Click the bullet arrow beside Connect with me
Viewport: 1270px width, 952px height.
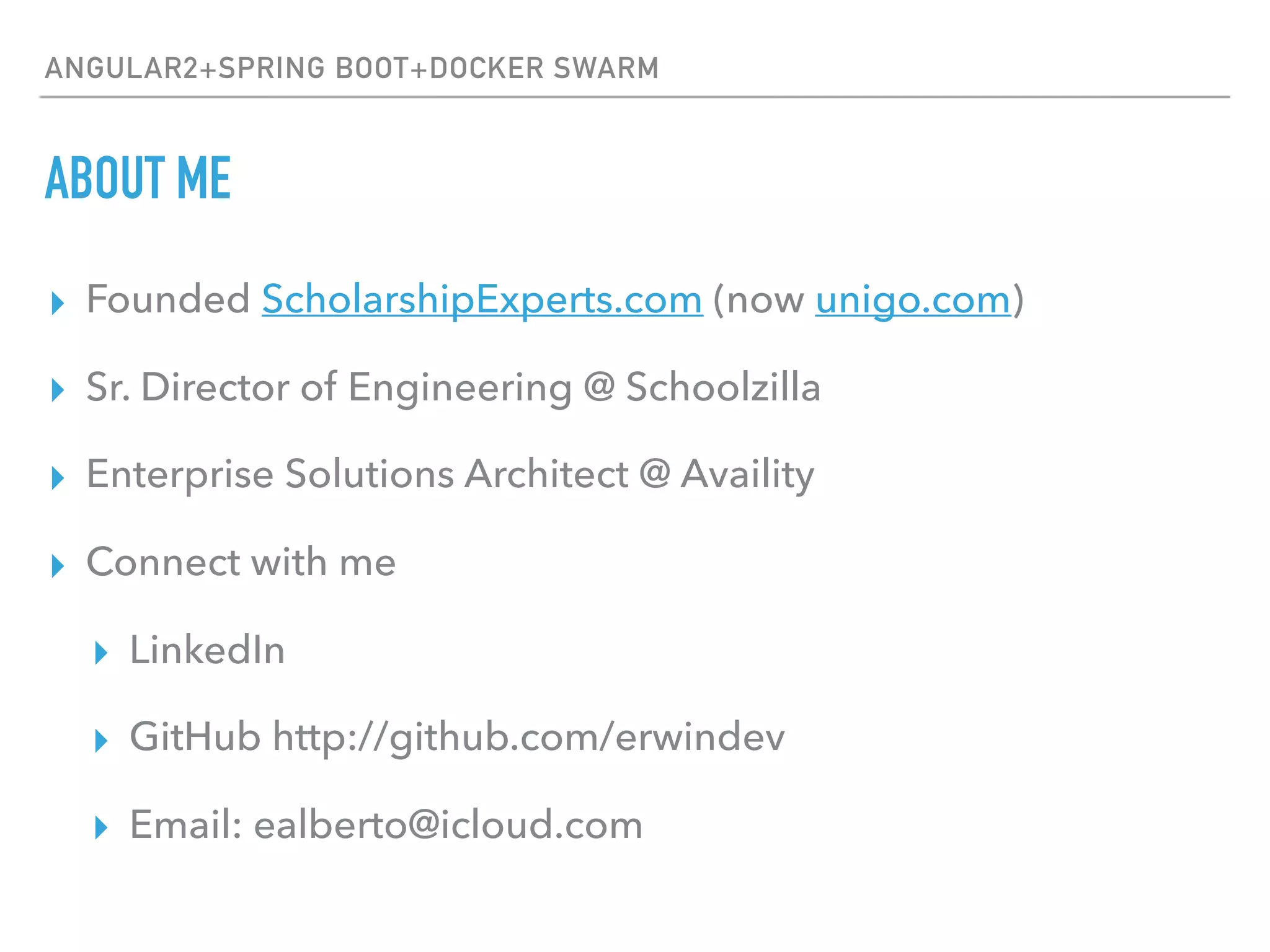tap(58, 566)
